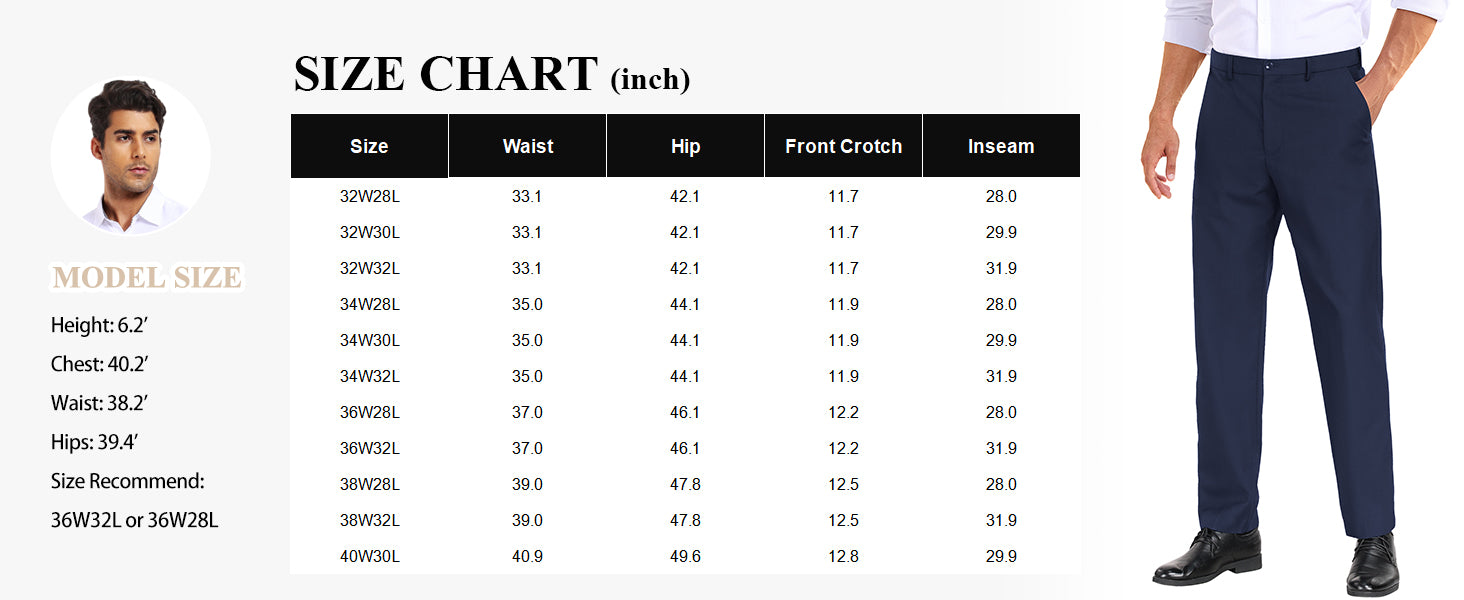Select the Front Crotch column header
This screenshot has width=1464, height=600.
[843, 146]
